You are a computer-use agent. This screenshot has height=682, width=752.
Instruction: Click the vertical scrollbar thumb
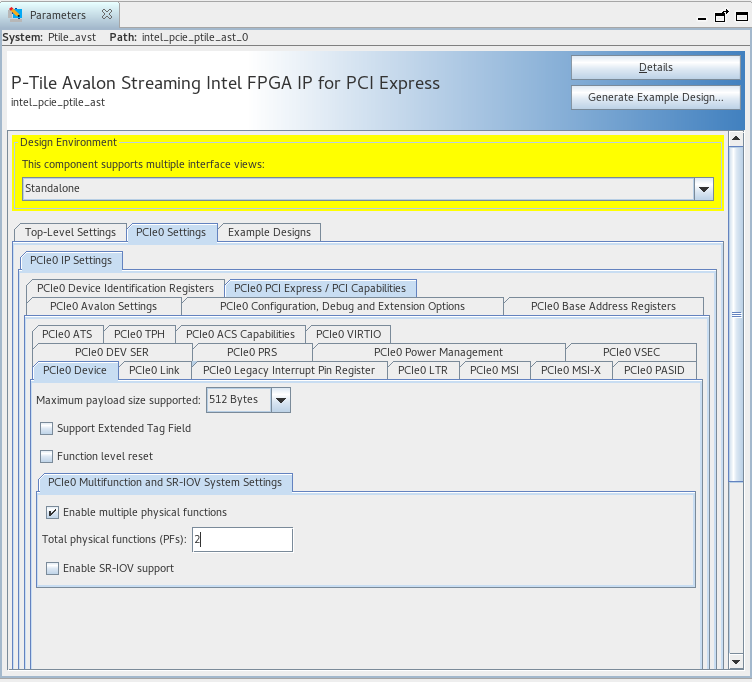(736, 314)
